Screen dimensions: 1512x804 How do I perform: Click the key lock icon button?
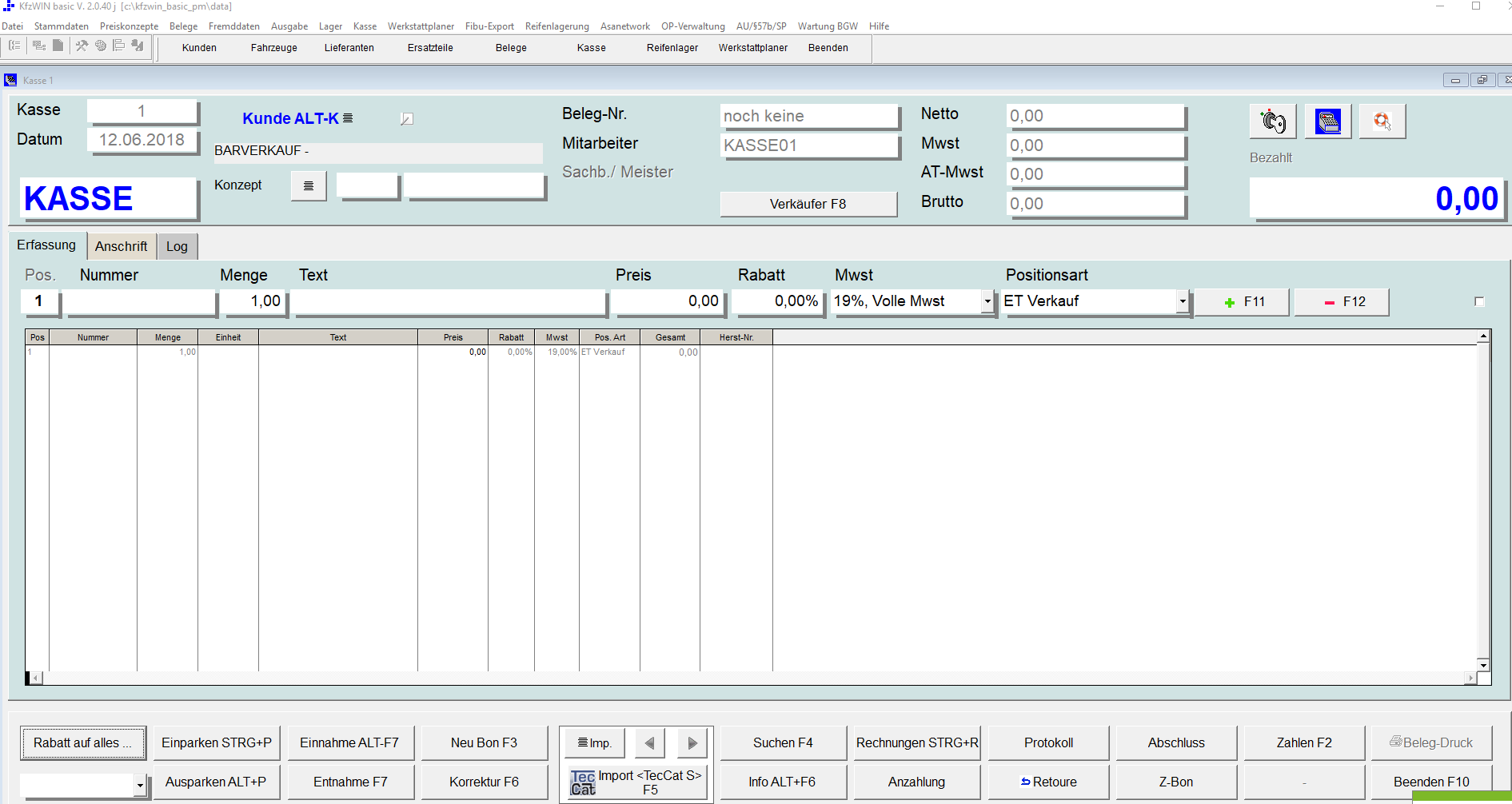(1273, 121)
